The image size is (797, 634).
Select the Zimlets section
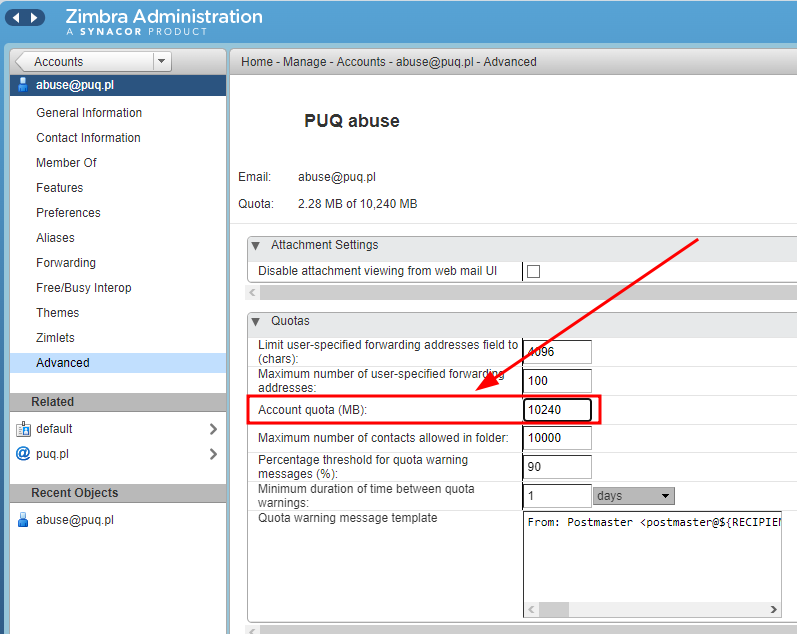pos(55,338)
